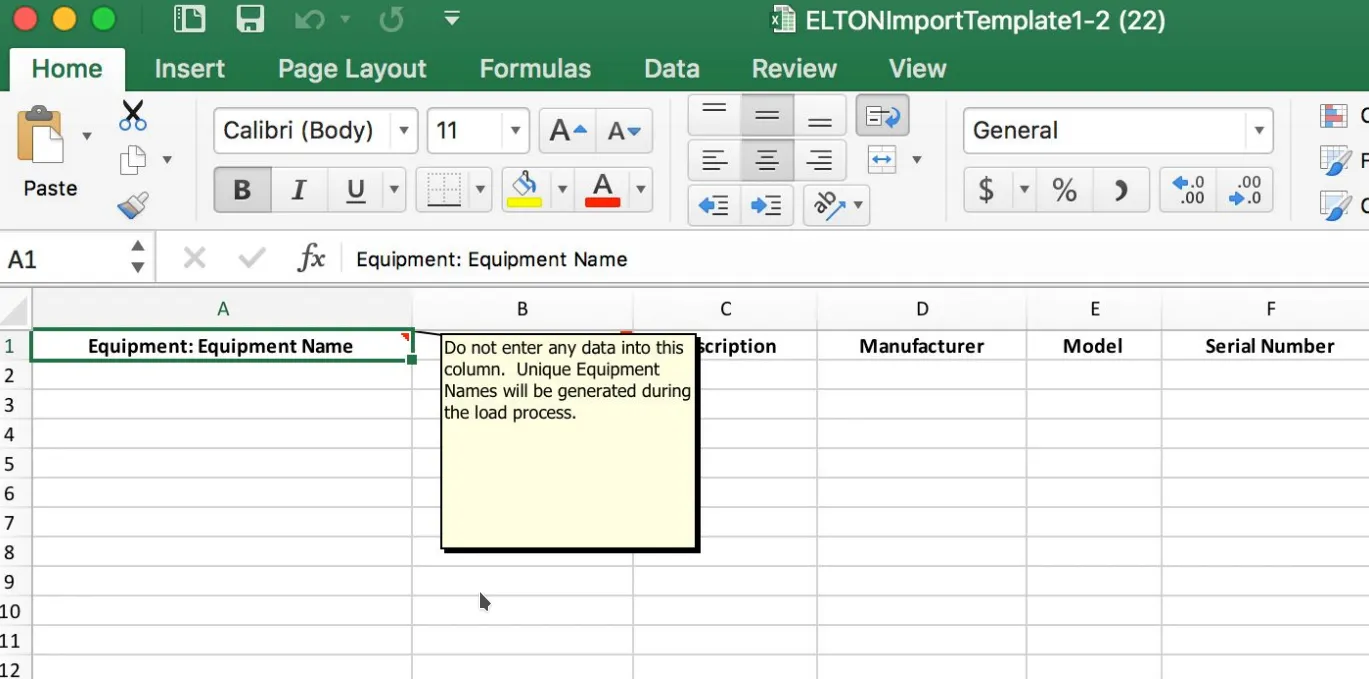The height and width of the screenshot is (679, 1369).
Task: Open the Review tab
Action: [x=794, y=69]
